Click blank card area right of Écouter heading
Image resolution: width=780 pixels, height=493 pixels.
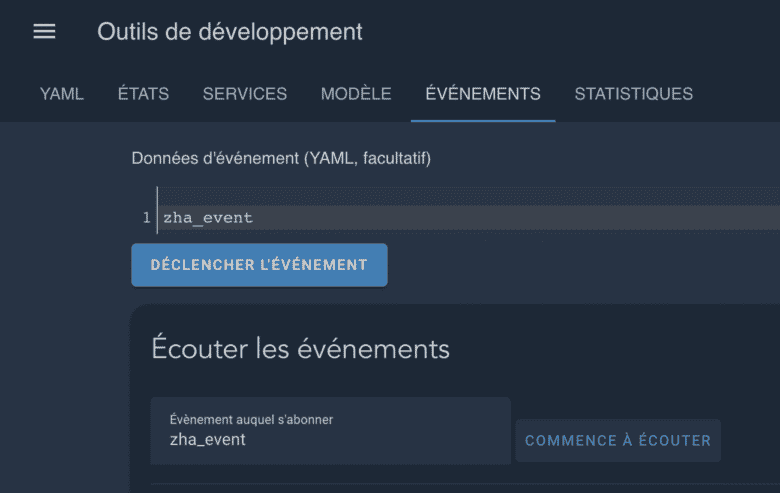pyautogui.click(x=620, y=349)
